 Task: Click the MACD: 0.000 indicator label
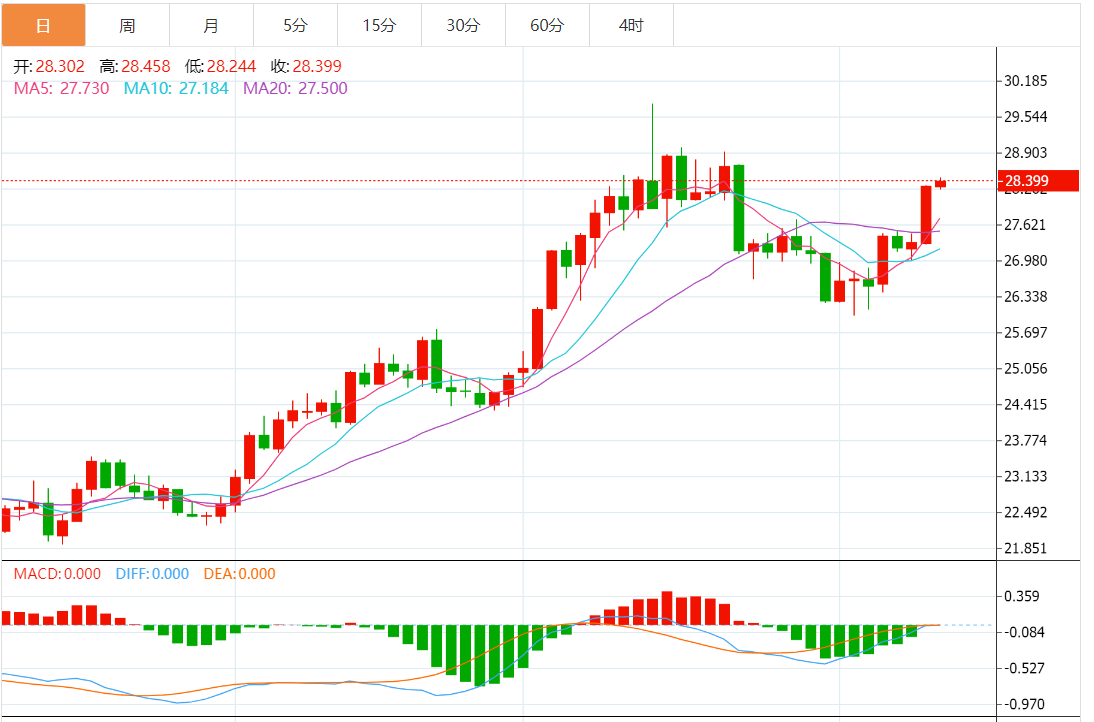57,573
